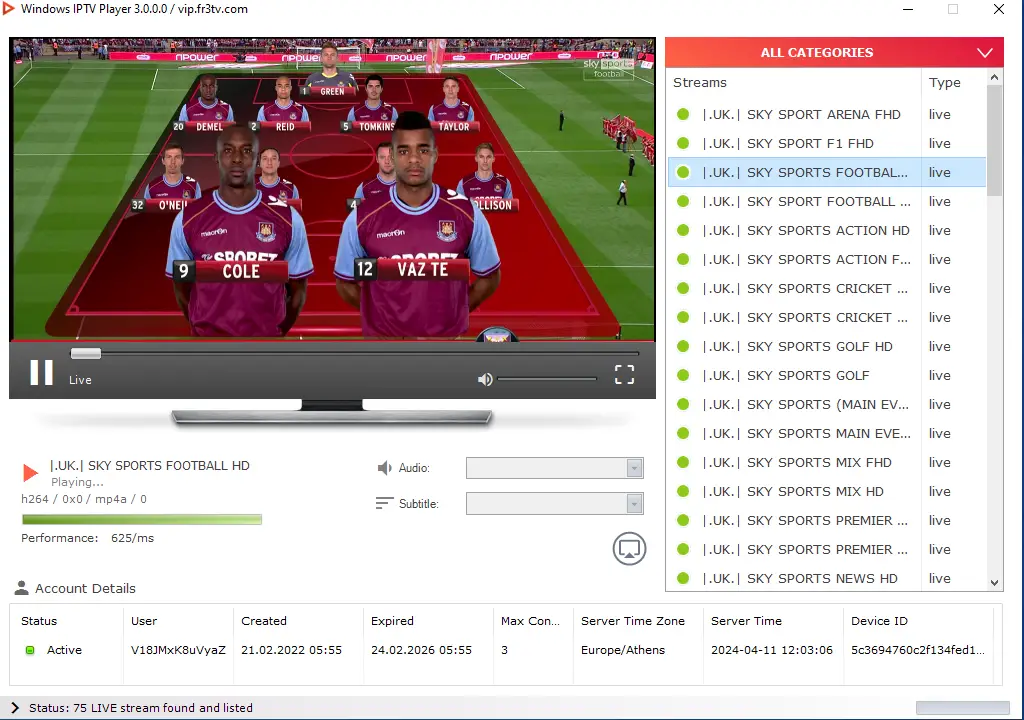Expand the status bar chevron
Screen dimensions: 1024x720
coord(15,708)
